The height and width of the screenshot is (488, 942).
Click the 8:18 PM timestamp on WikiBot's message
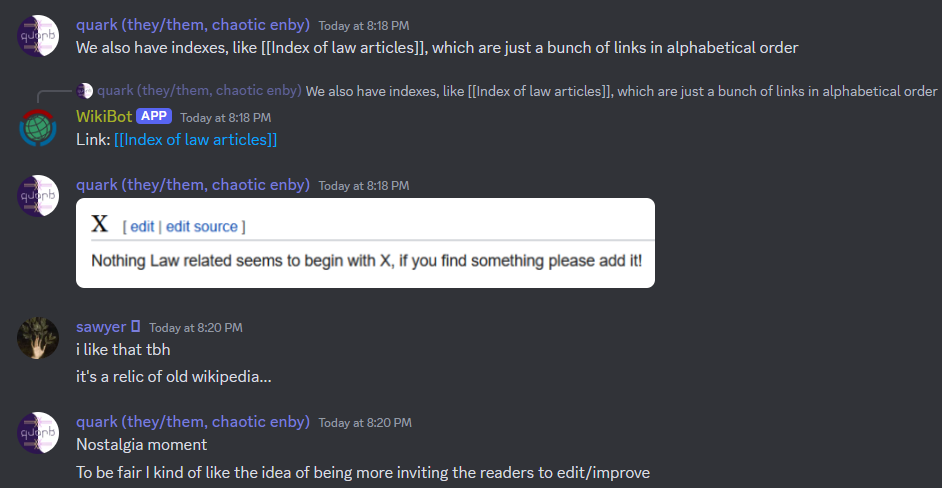[x=225, y=117]
